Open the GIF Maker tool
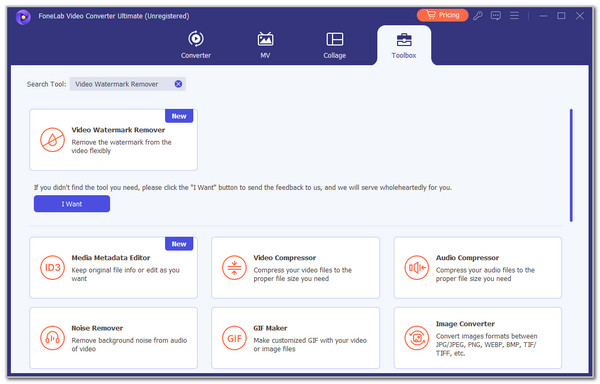Screen dimensions: 600x384 (295, 338)
